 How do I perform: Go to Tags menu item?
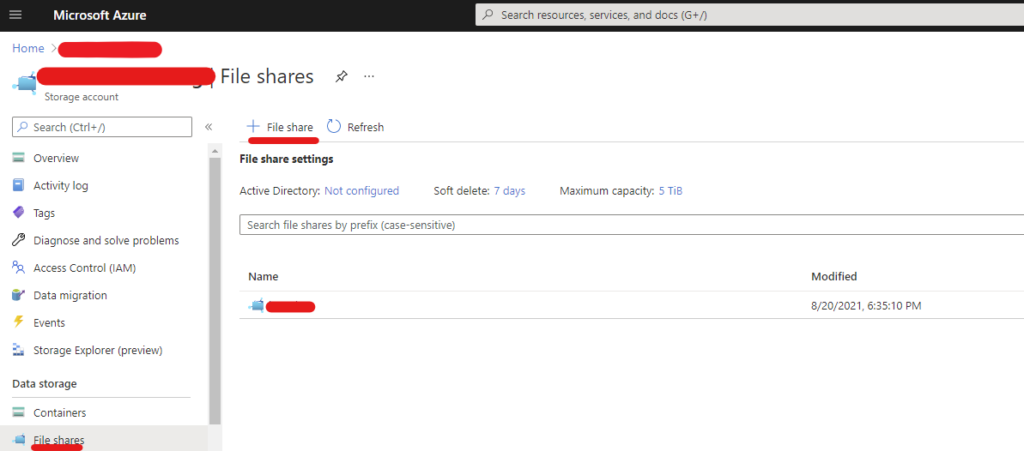coord(44,213)
